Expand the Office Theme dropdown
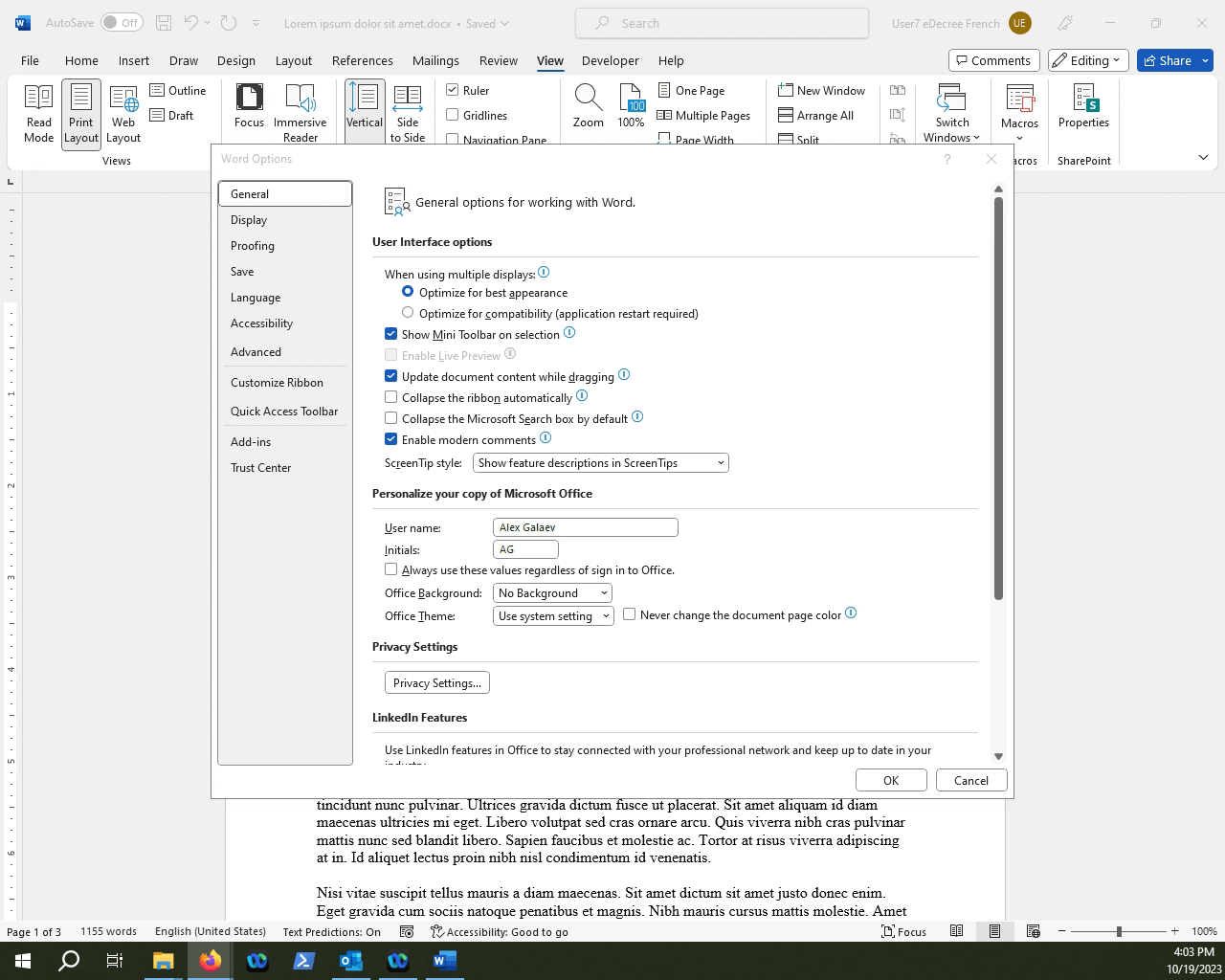The height and width of the screenshot is (980, 1225). click(x=553, y=615)
